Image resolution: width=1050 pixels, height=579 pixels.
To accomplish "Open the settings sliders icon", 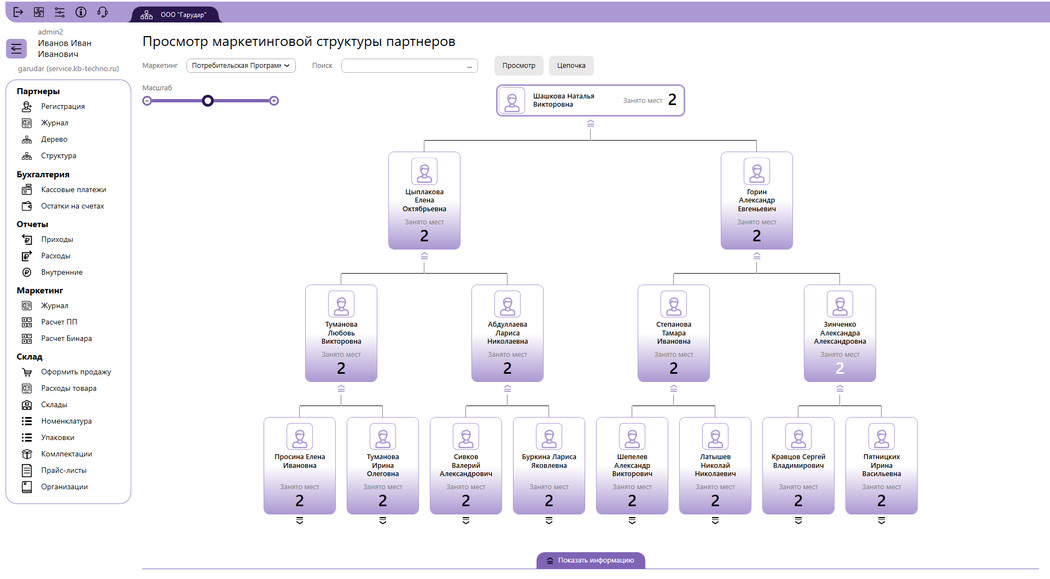I will 59,12.
